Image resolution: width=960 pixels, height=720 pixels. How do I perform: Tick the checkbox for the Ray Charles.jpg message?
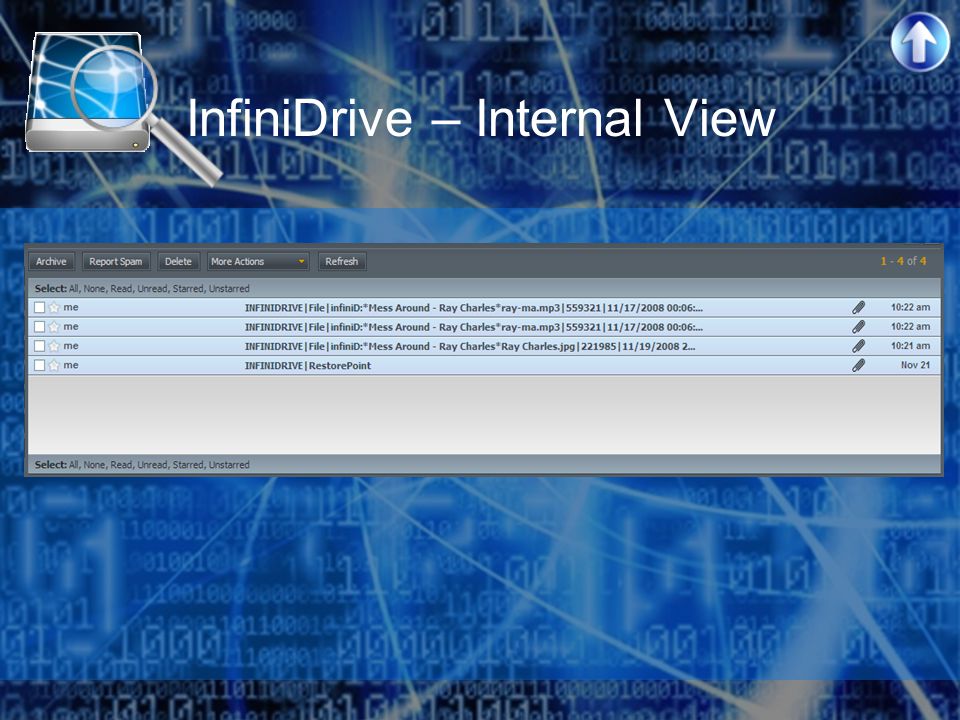tap(39, 346)
